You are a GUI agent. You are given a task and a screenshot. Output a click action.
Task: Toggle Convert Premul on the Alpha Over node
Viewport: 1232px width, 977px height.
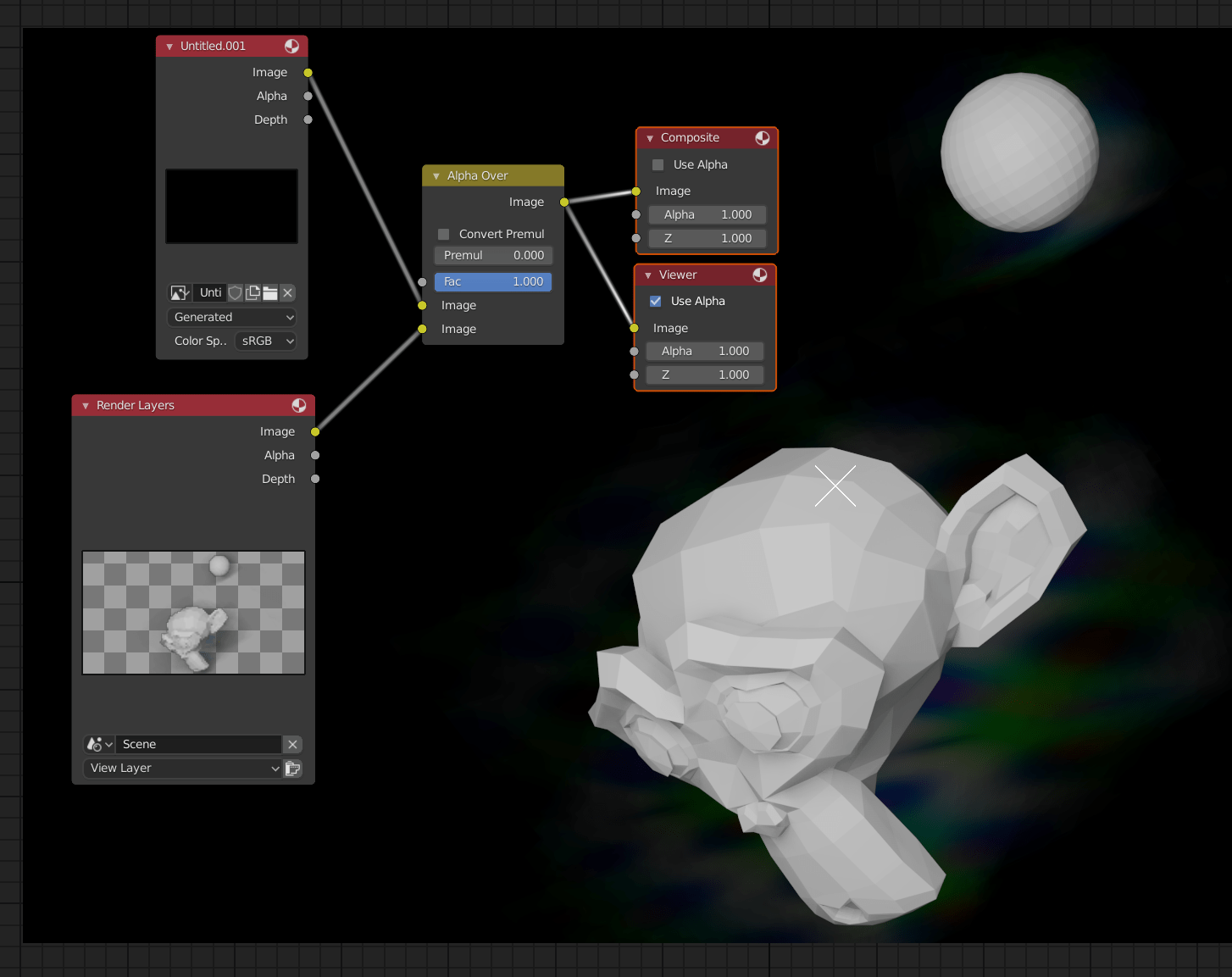click(444, 234)
